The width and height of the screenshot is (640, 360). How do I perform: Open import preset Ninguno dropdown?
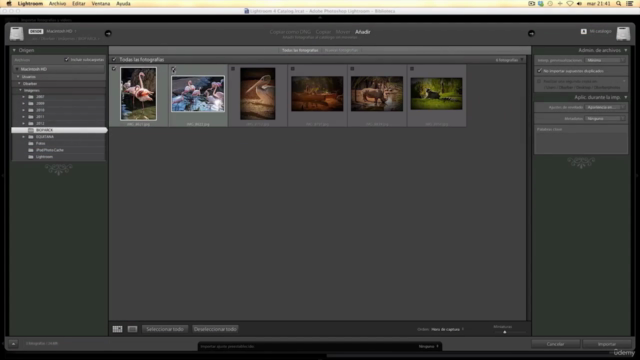[429, 347]
